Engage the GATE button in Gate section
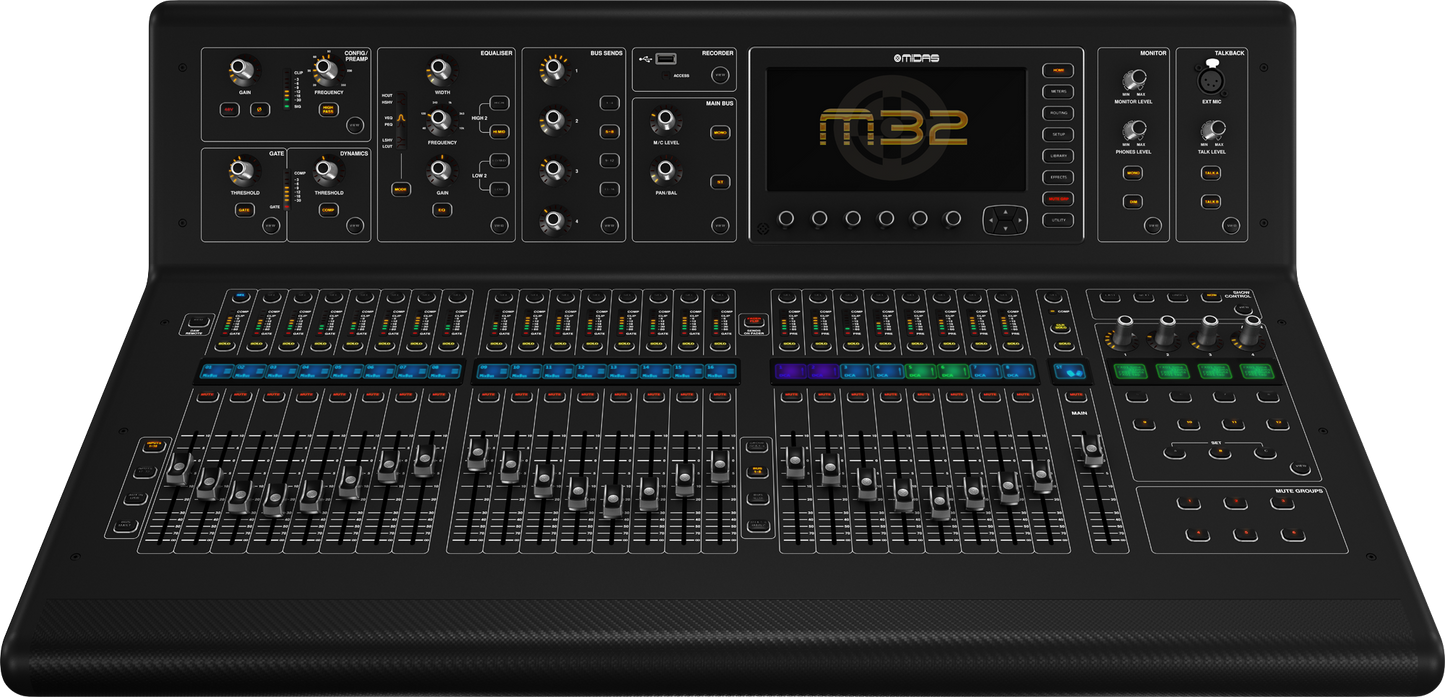 click(x=244, y=210)
